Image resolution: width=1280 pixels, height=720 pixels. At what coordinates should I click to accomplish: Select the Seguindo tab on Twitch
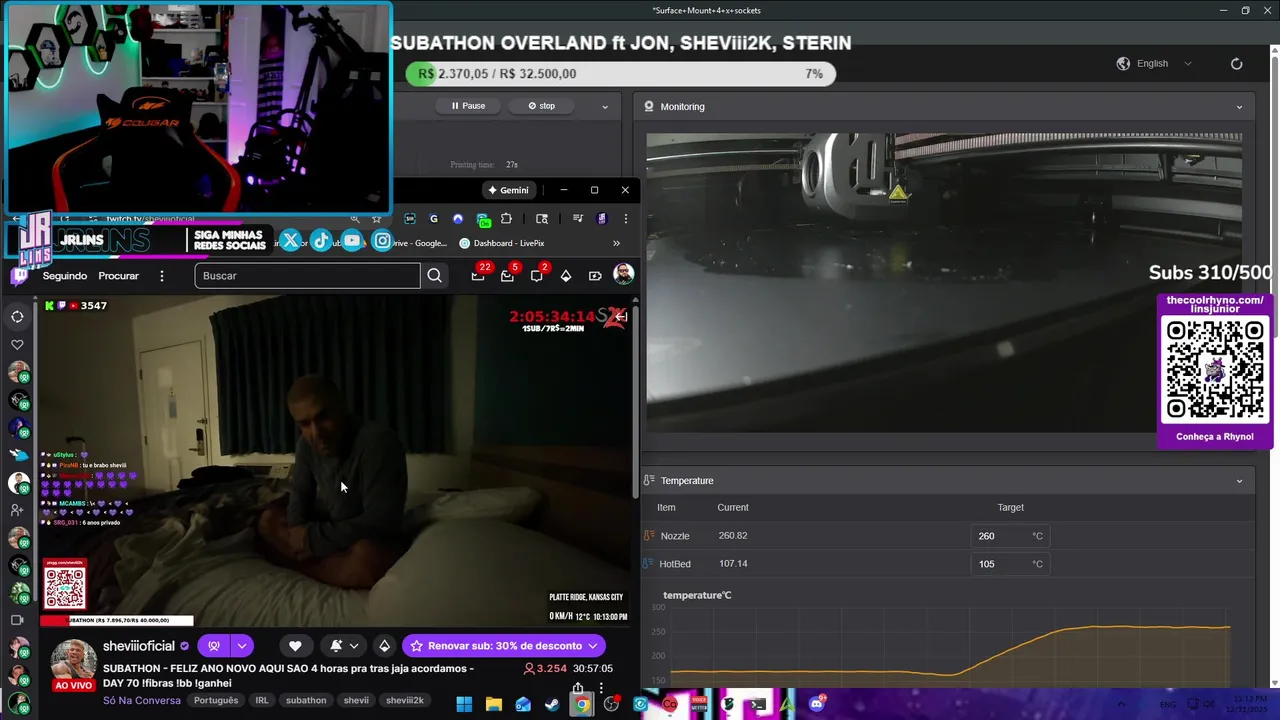(65, 276)
